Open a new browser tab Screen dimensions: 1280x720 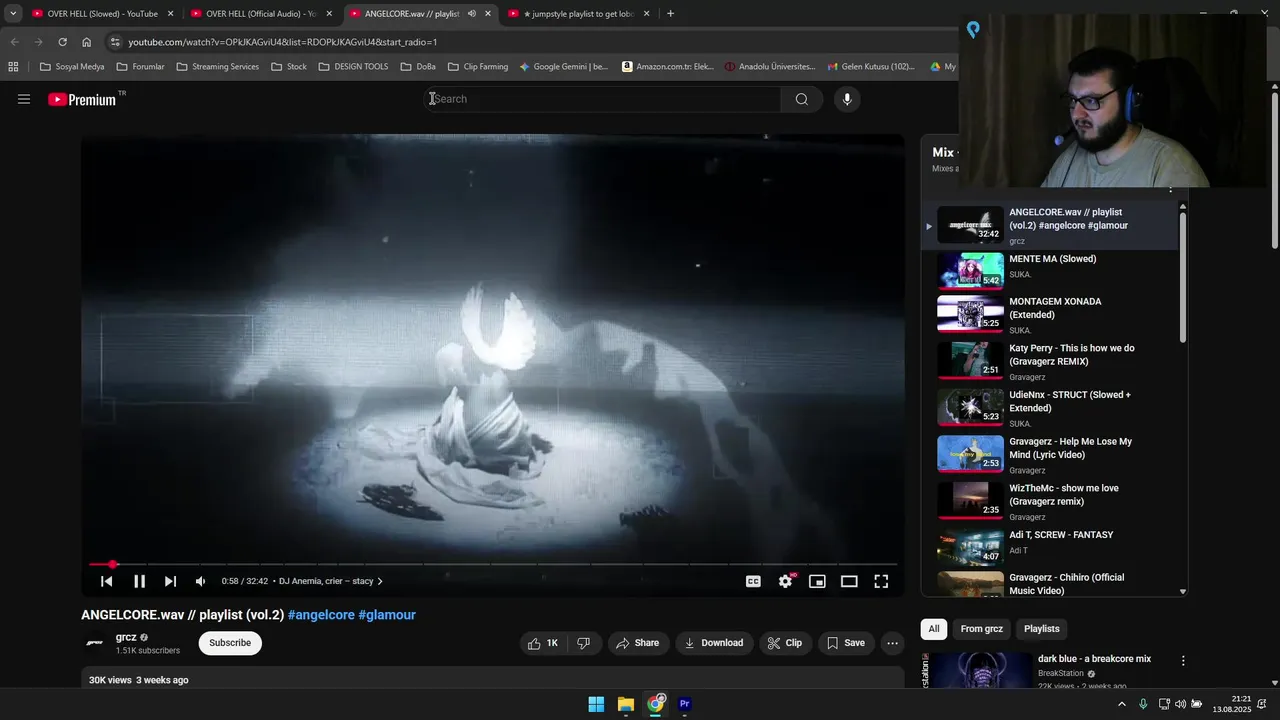670,14
